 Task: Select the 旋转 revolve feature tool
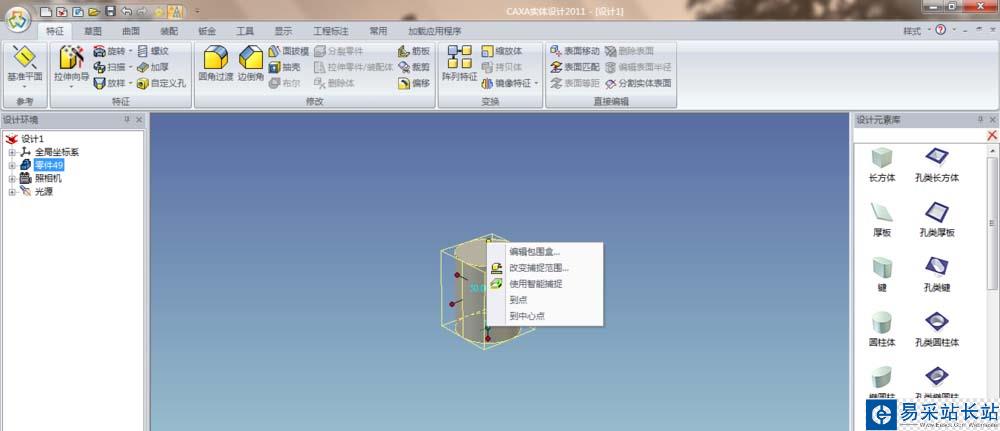click(x=109, y=51)
